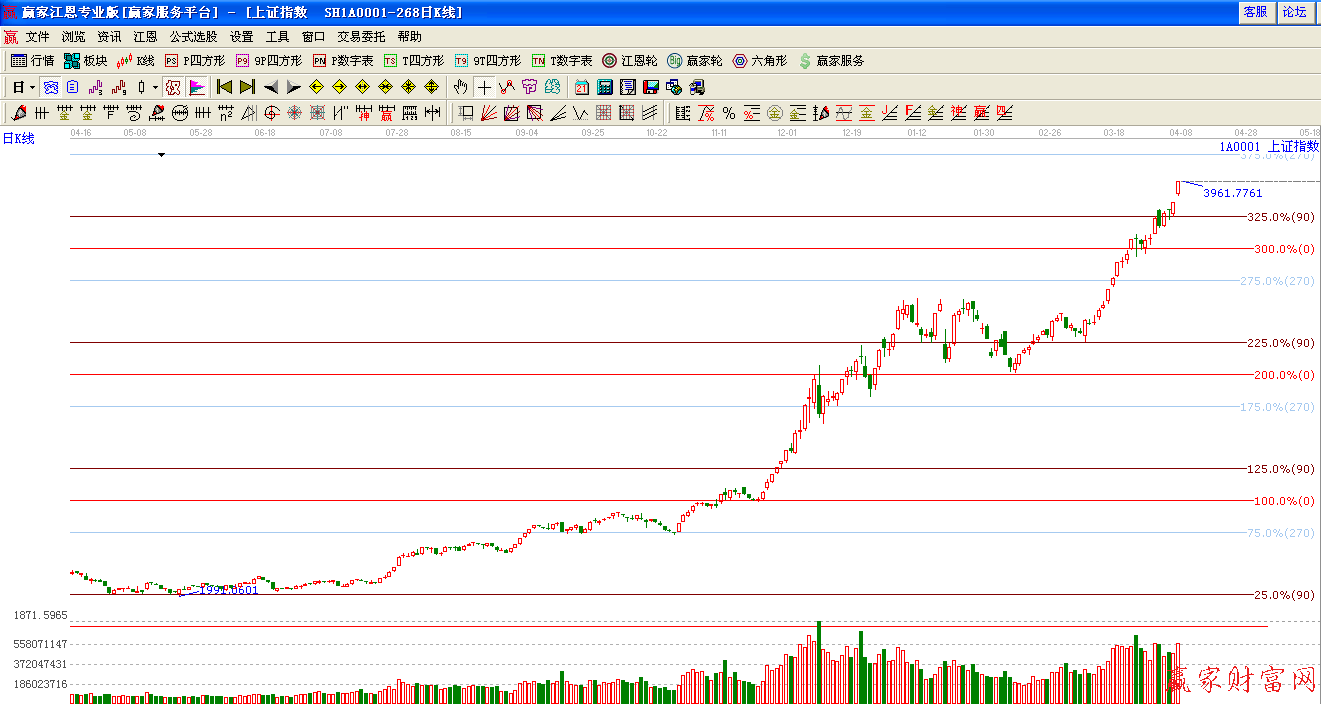Toggle the colored flag chart mode button

197,87
